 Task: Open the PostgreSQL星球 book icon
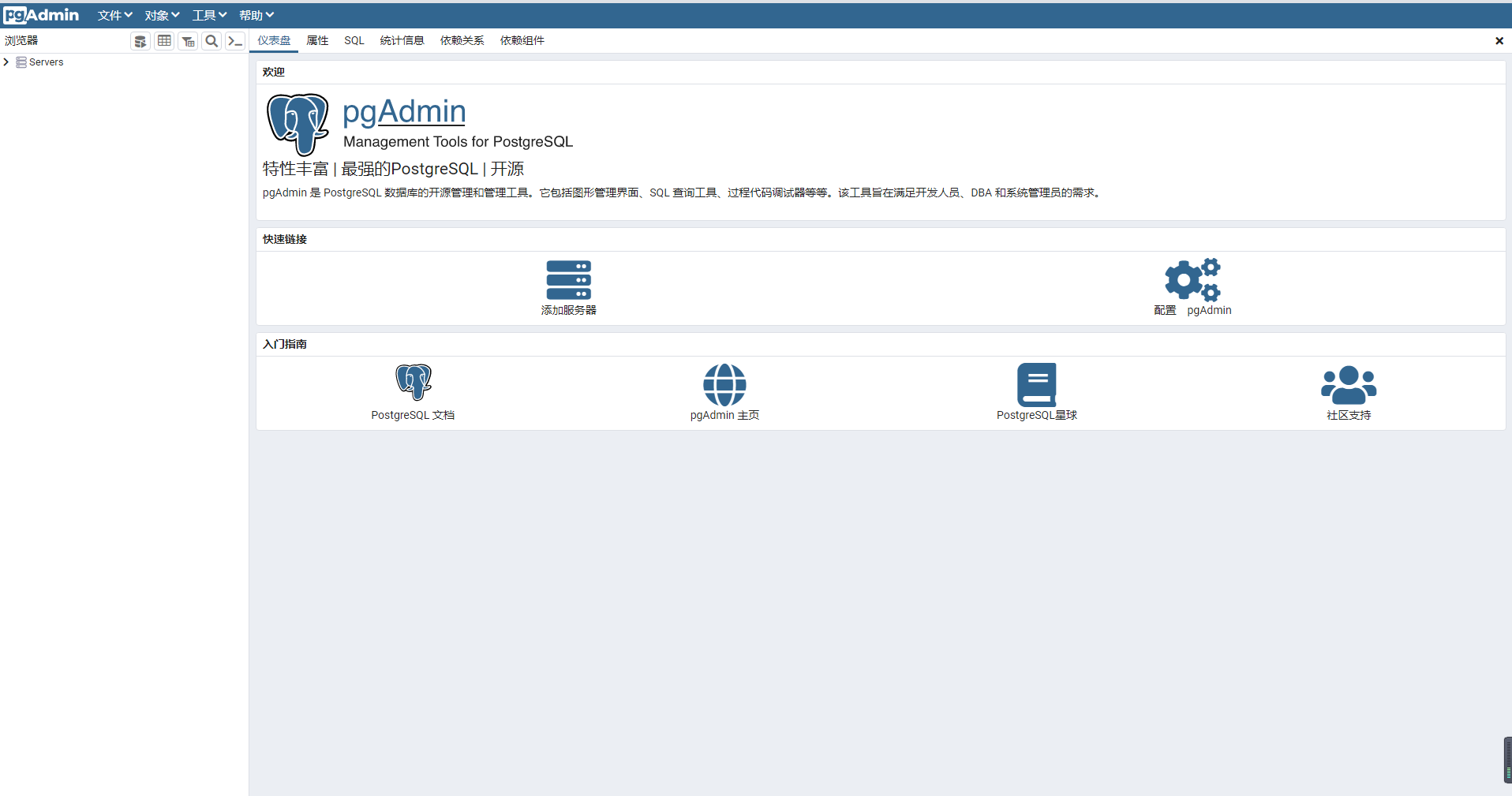(1036, 384)
